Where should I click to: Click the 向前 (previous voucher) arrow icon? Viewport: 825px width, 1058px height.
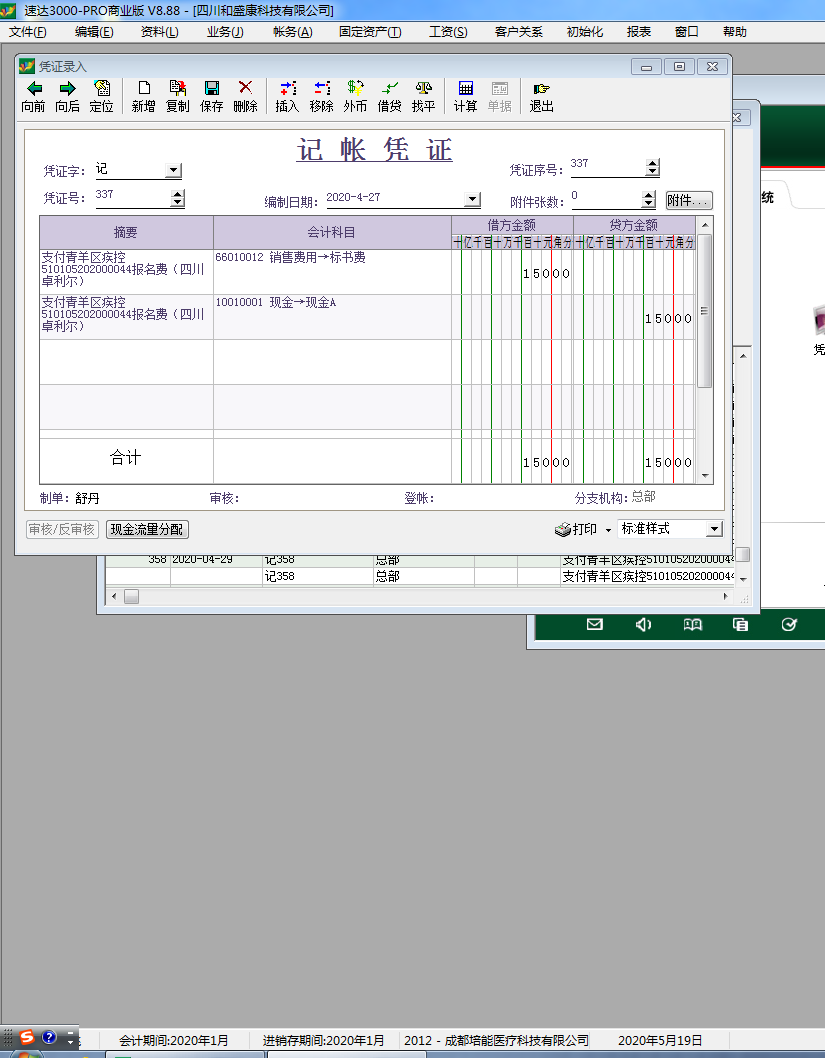click(33, 89)
